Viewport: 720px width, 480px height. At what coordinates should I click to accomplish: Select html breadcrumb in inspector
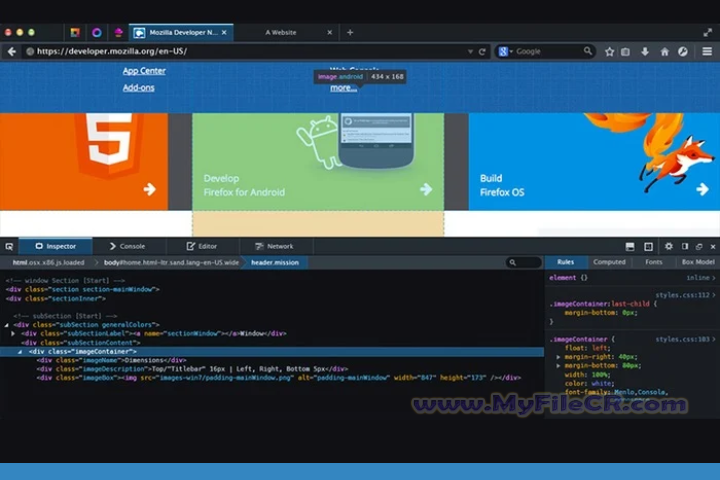tap(48, 263)
